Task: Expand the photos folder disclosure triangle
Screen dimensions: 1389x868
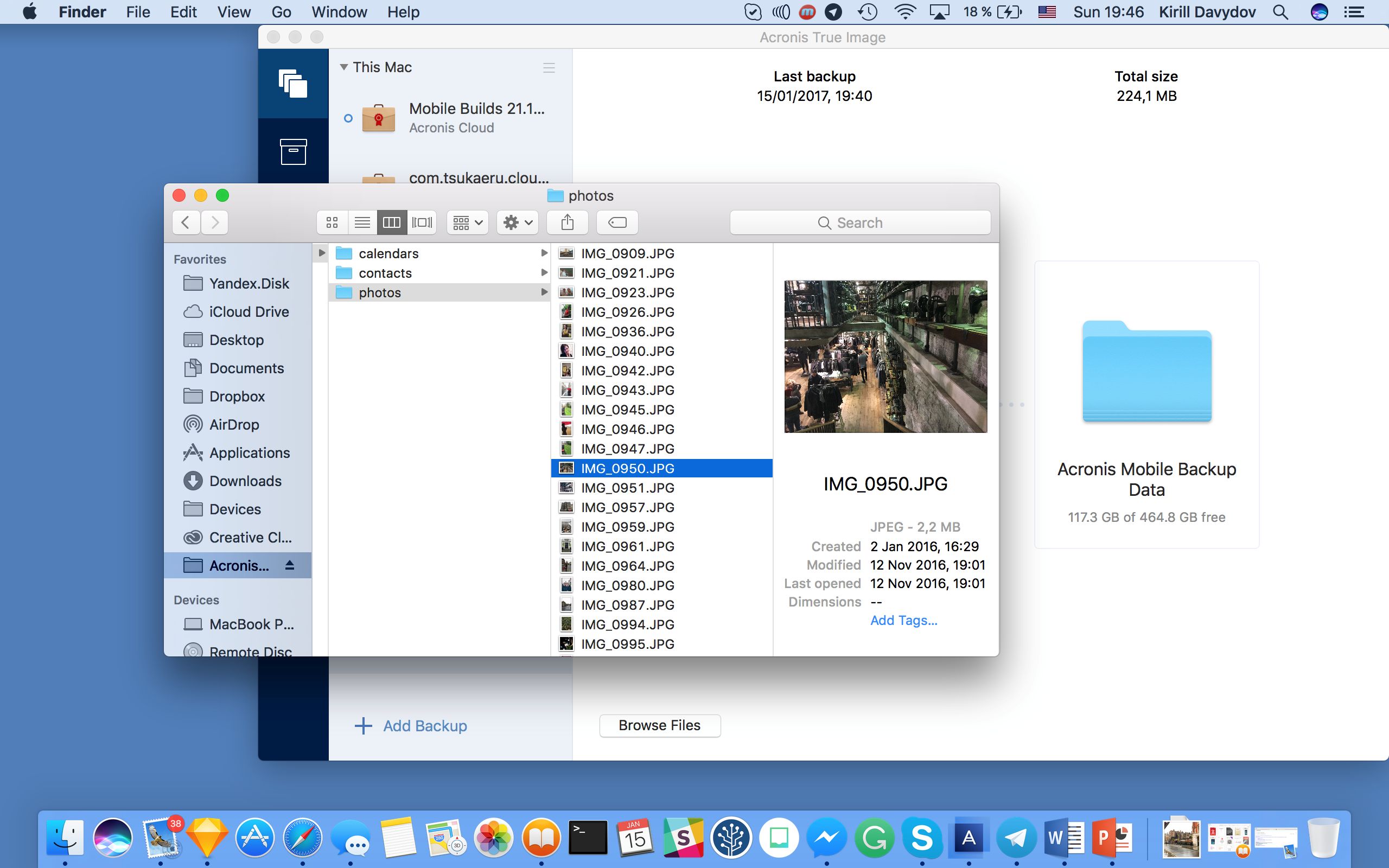Action: click(543, 292)
